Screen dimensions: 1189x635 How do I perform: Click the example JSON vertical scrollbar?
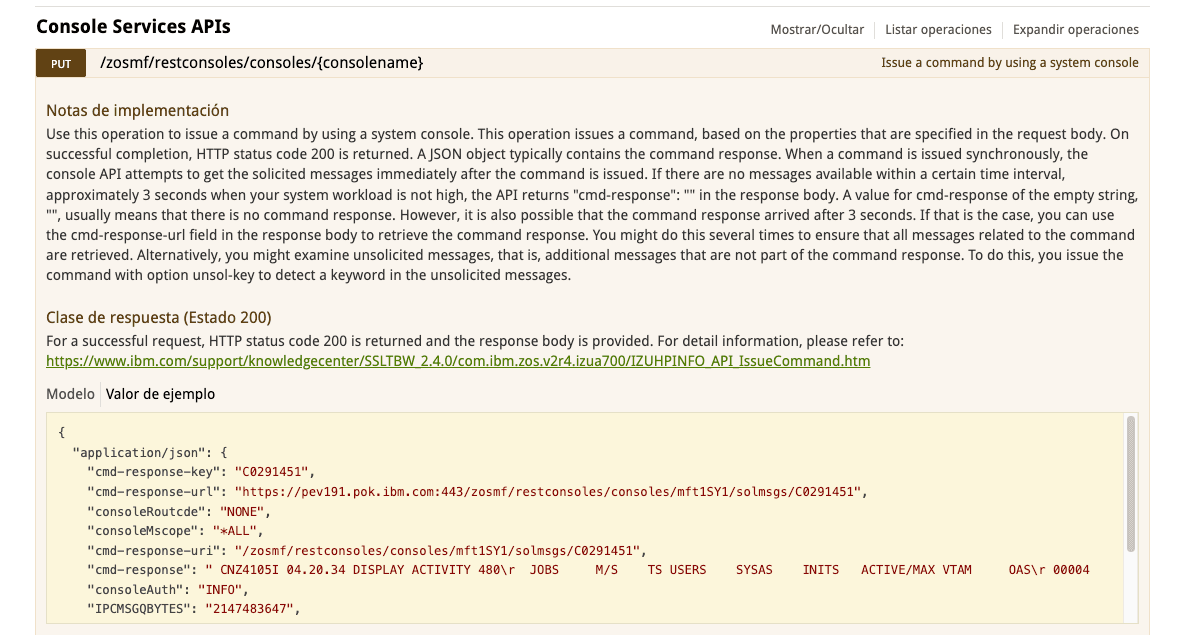[1131, 484]
